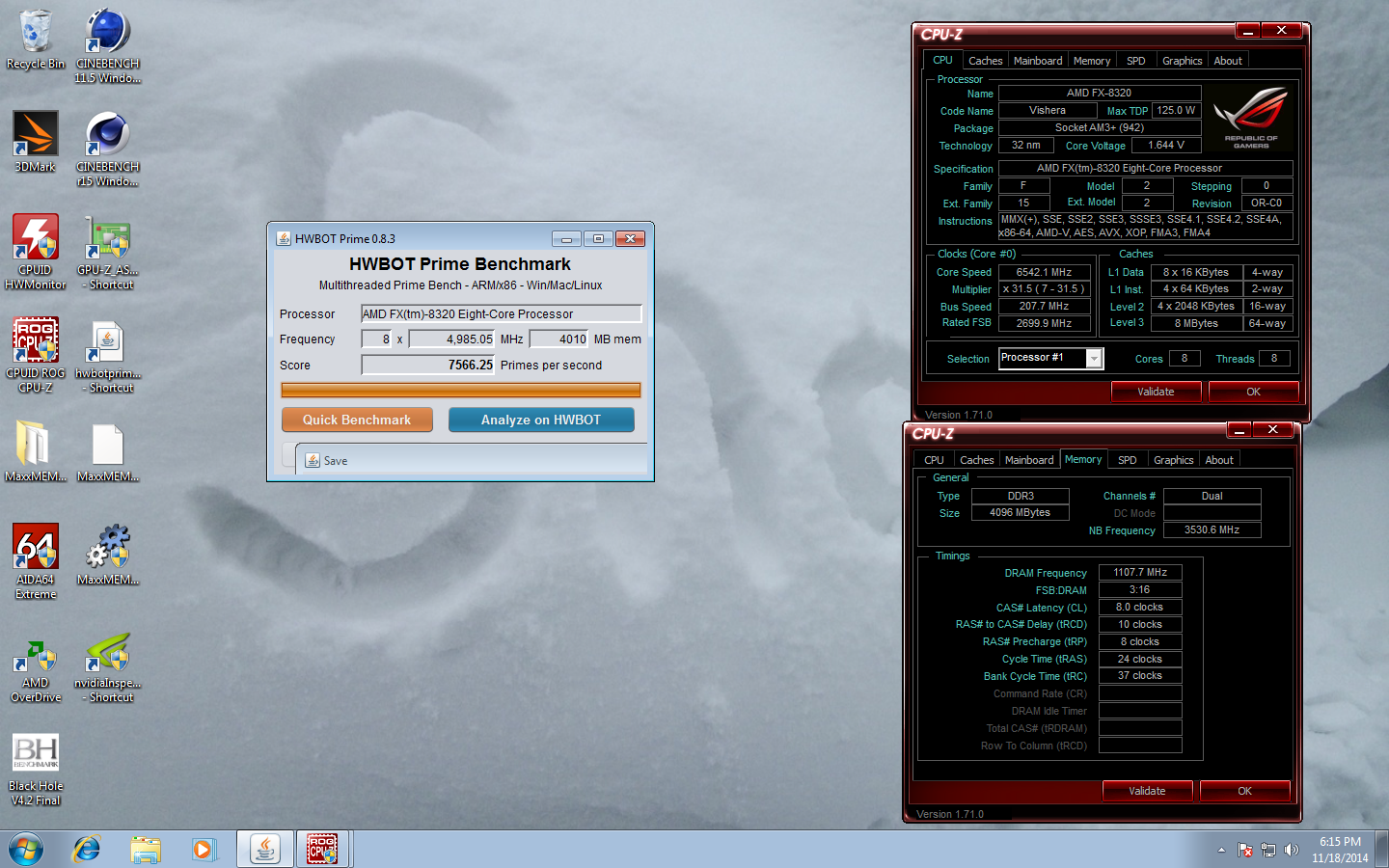Select Black Hole V4.2 Final icon
The width and height of the screenshot is (1389, 868).
pos(36,769)
